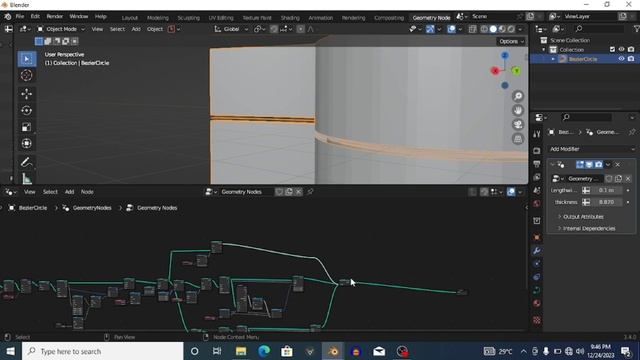Viewport: 640px width, 360px height.
Task: Toggle snapping magnet in viewport header
Action: pyautogui.click(x=274, y=29)
